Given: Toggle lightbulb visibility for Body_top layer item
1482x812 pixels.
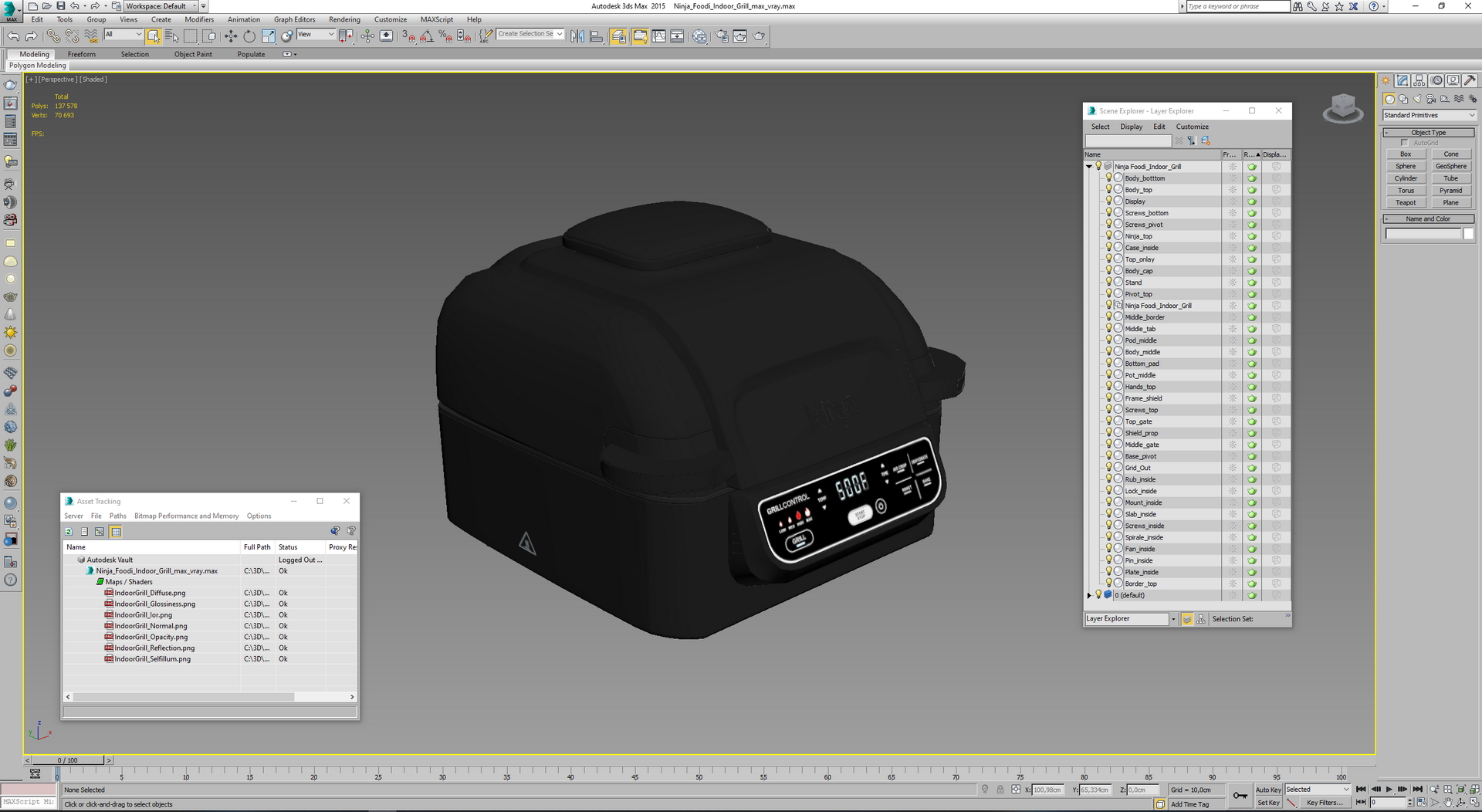Looking at the screenshot, I should [x=1109, y=189].
